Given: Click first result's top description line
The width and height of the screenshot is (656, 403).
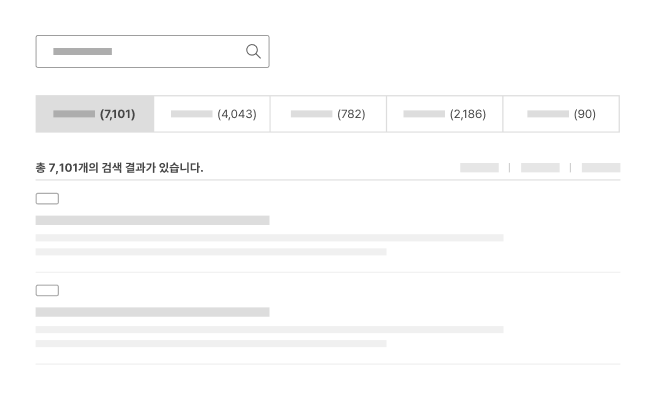Looking at the screenshot, I should [269, 238].
